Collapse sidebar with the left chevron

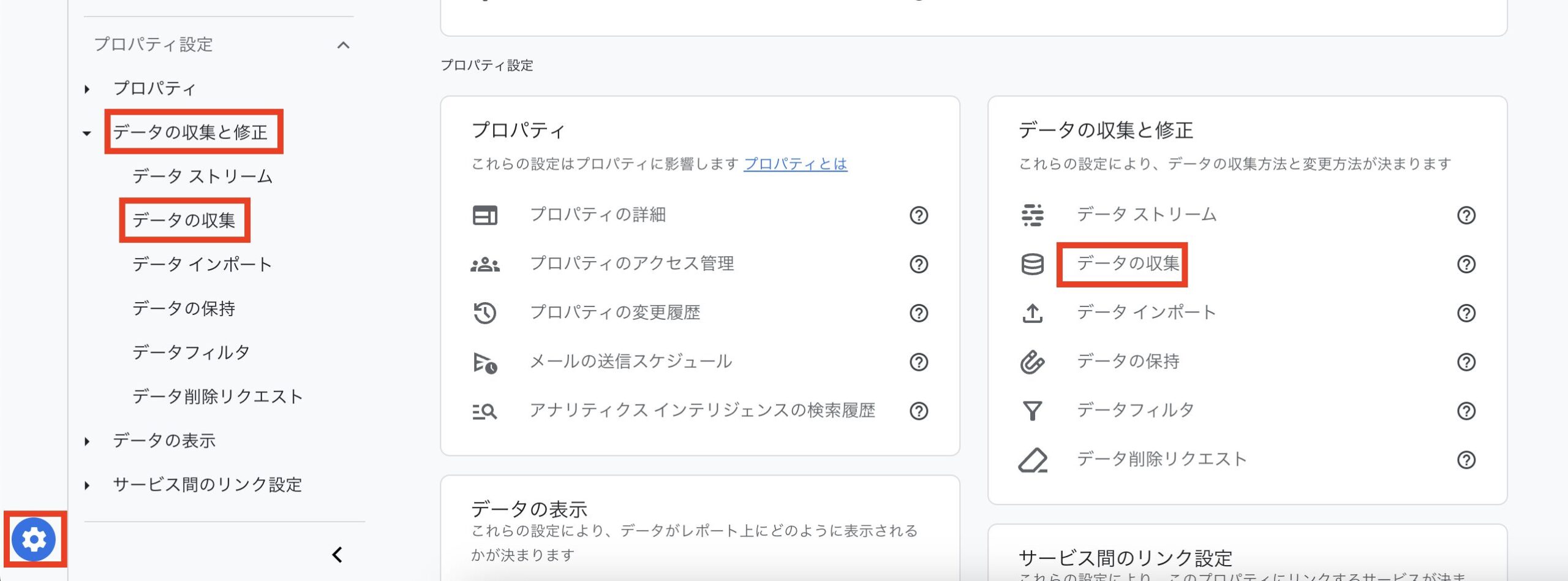337,555
